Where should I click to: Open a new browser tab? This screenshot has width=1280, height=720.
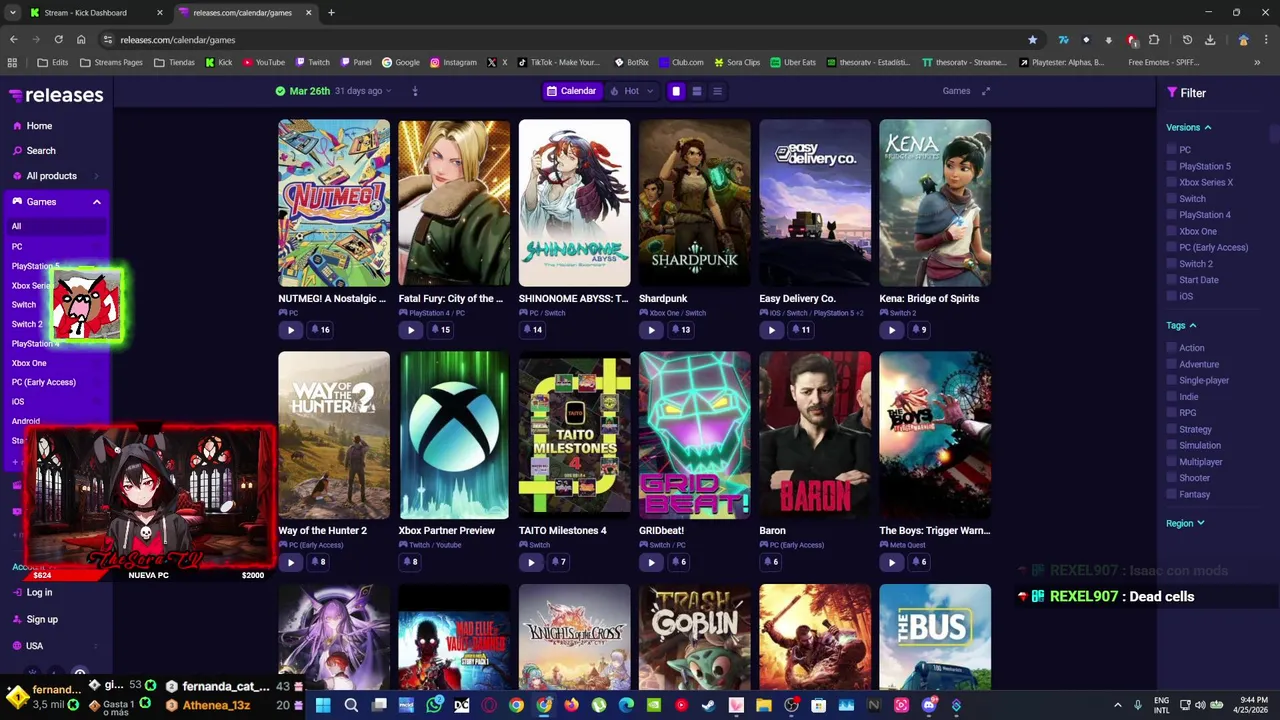(x=331, y=13)
